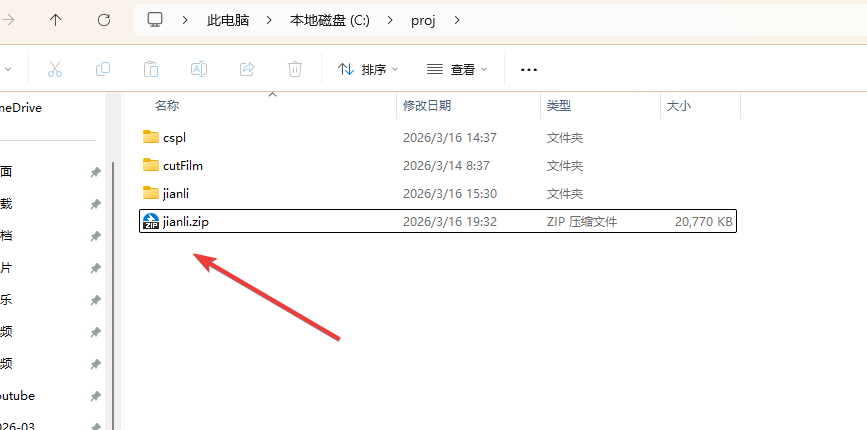Select the cspl folder

pyautogui.click(x=174, y=137)
